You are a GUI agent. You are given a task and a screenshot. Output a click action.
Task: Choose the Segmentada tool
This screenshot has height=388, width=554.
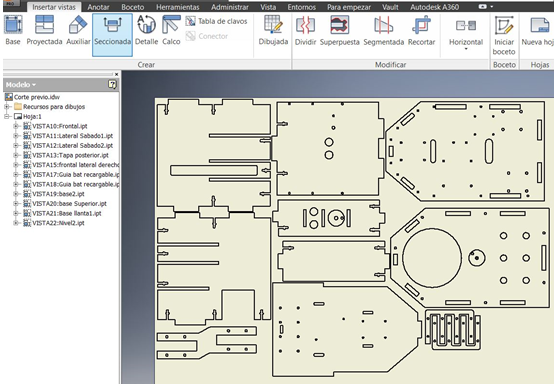(383, 31)
